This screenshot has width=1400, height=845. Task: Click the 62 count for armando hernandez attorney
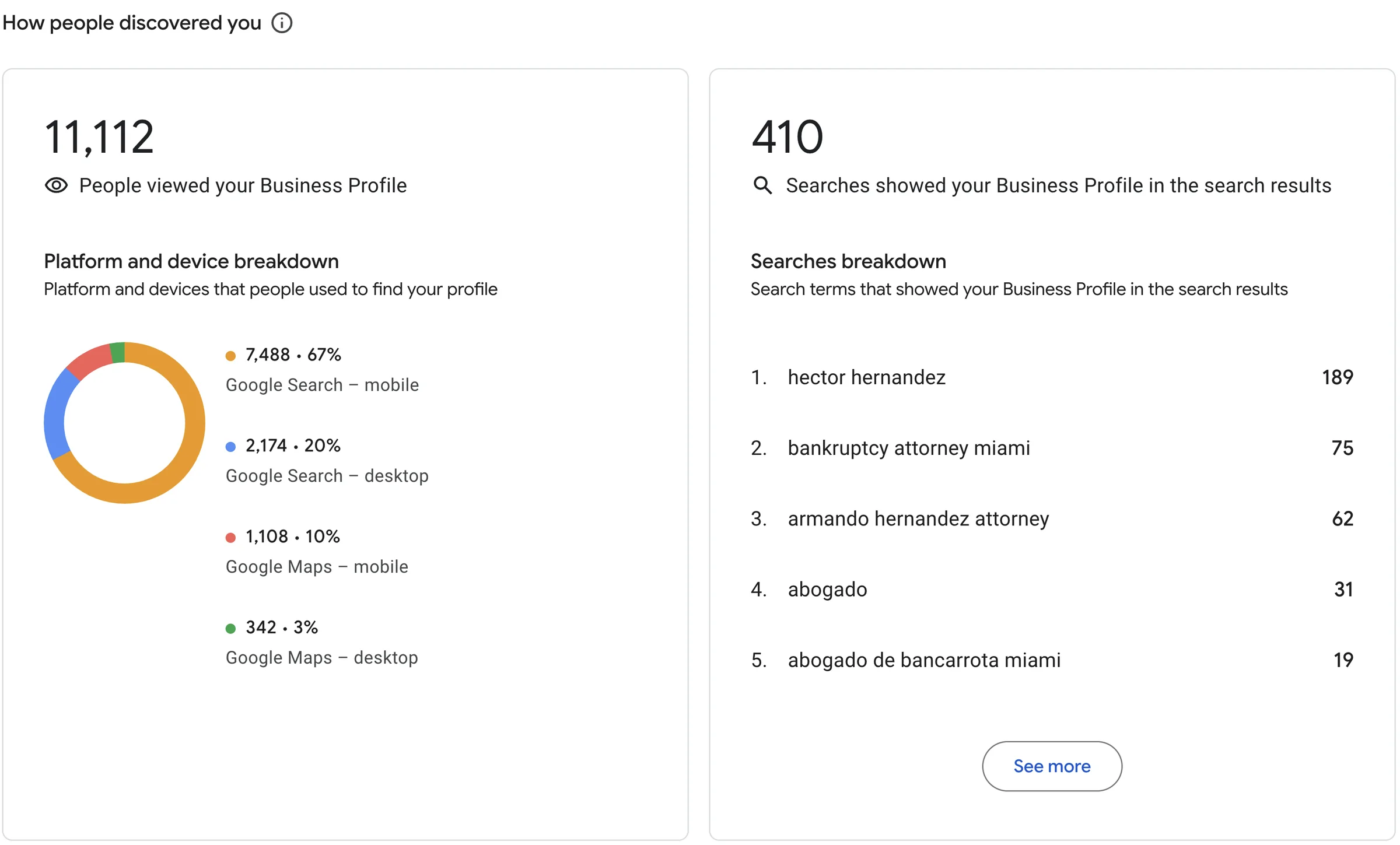(x=1342, y=518)
